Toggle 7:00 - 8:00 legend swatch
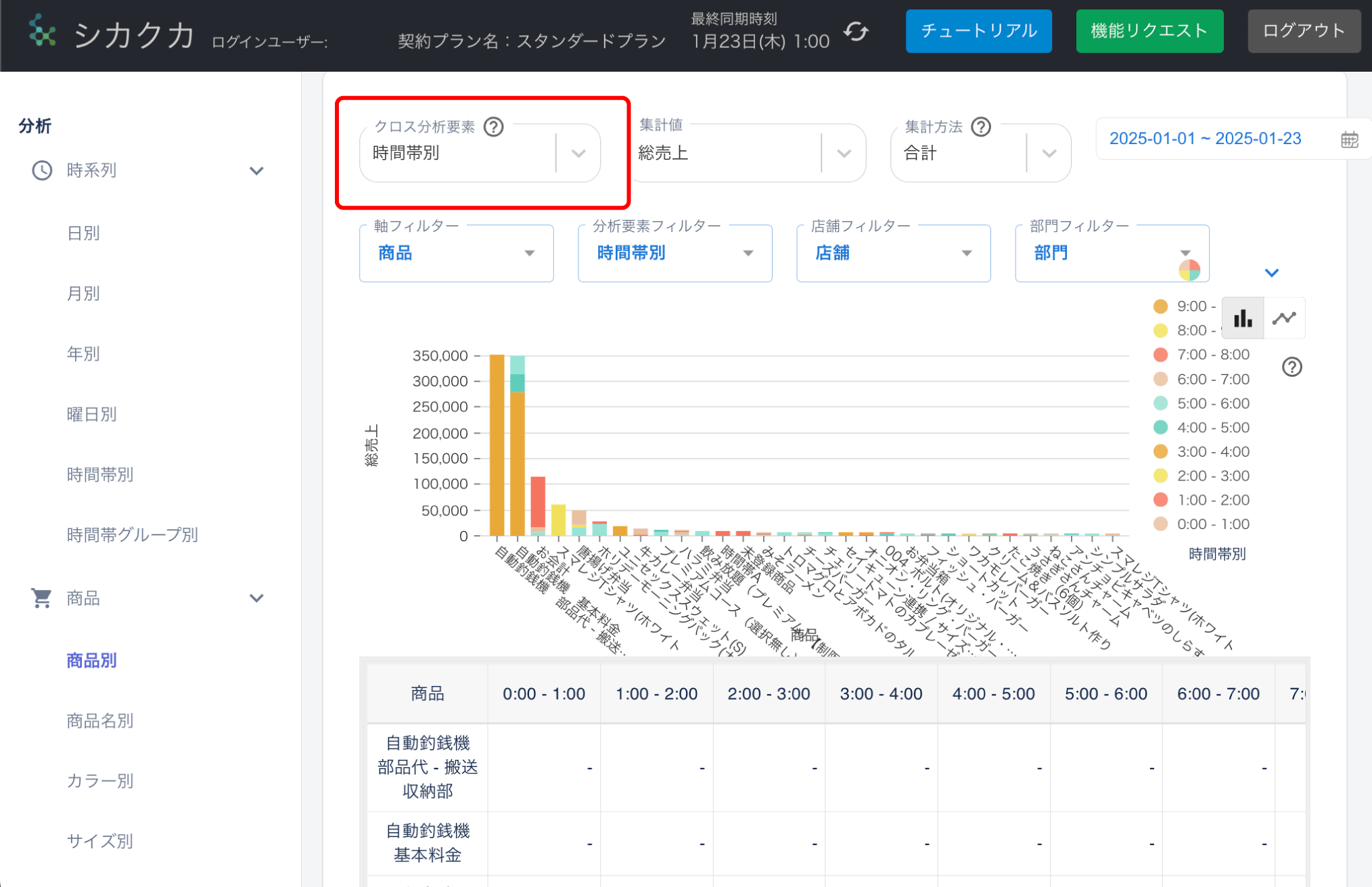 (x=1160, y=355)
